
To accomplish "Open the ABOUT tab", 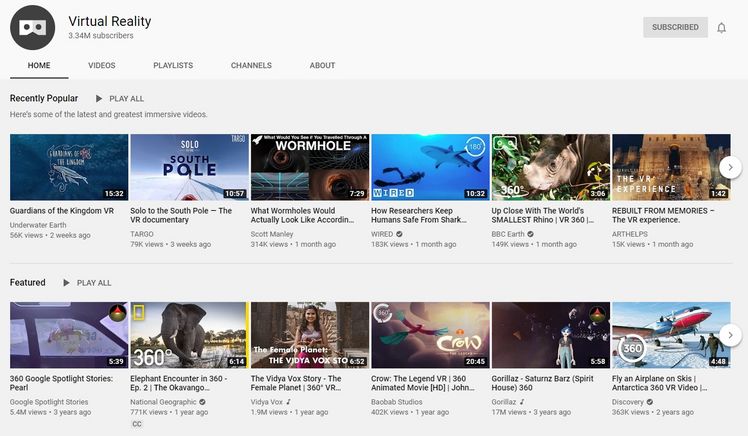I will [x=322, y=65].
